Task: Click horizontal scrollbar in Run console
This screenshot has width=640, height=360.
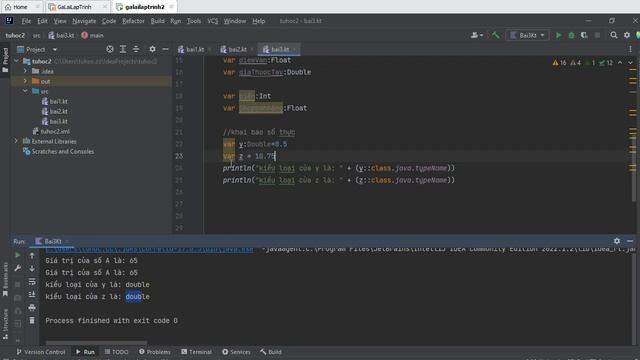Action: [96, 343]
